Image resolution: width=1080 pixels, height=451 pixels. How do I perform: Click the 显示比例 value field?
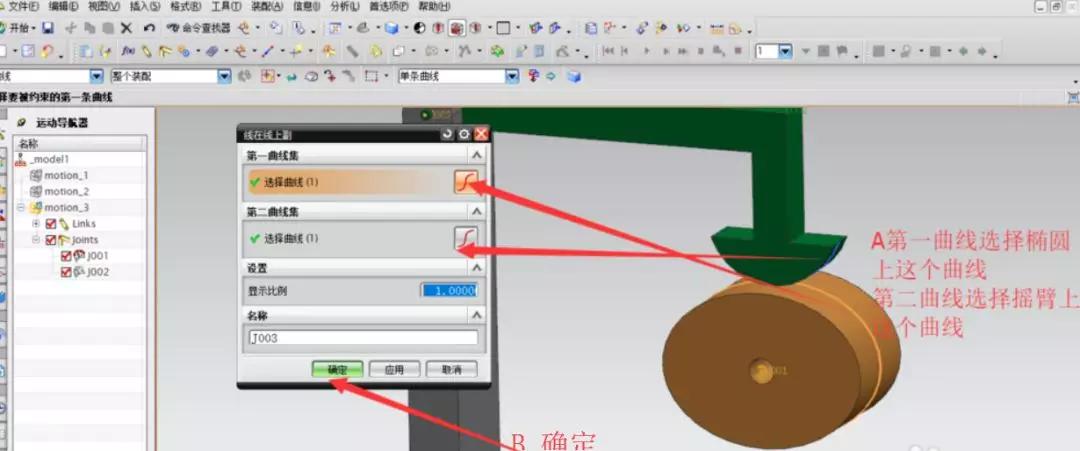[x=449, y=291]
